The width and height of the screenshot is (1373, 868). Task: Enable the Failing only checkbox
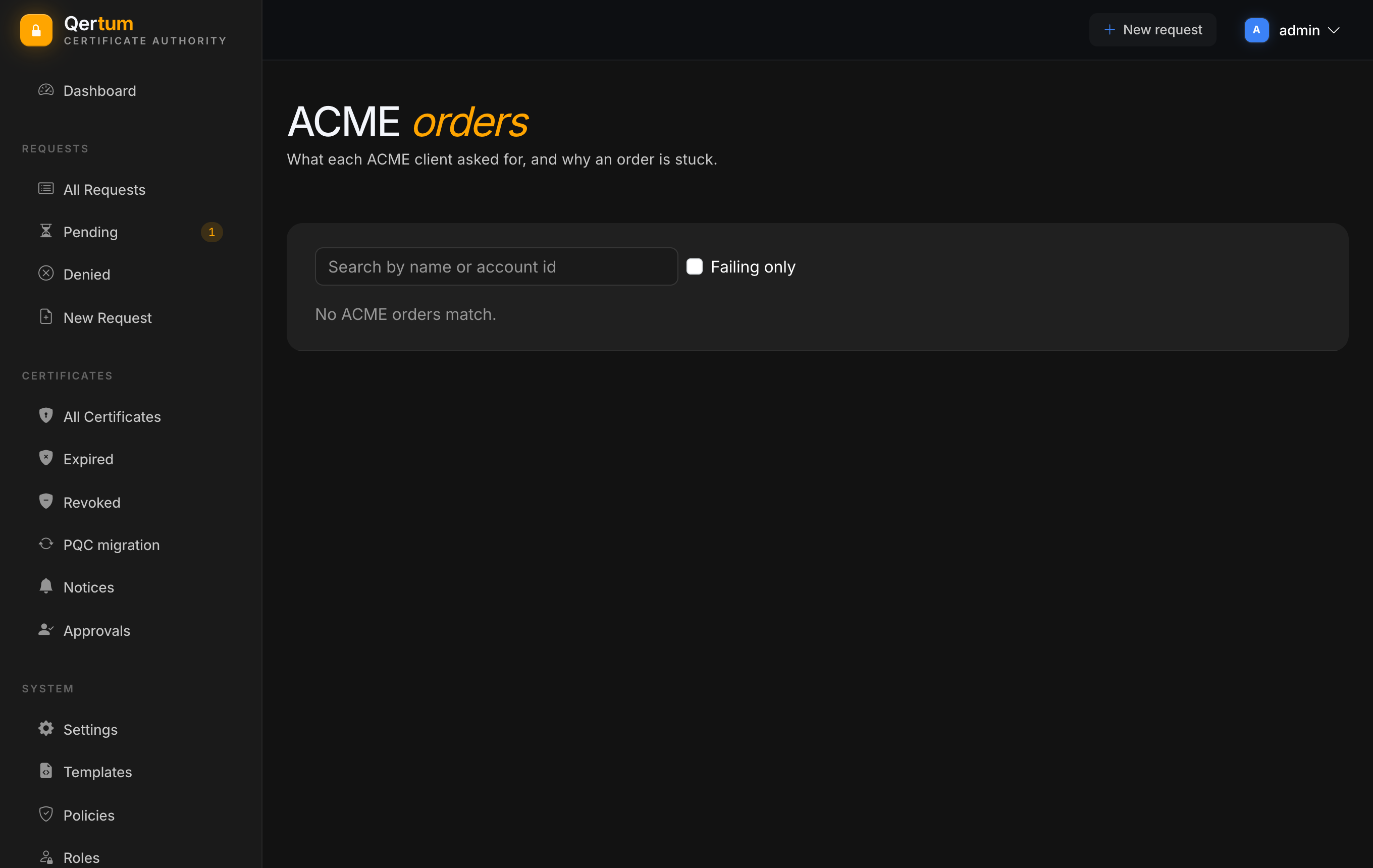695,267
